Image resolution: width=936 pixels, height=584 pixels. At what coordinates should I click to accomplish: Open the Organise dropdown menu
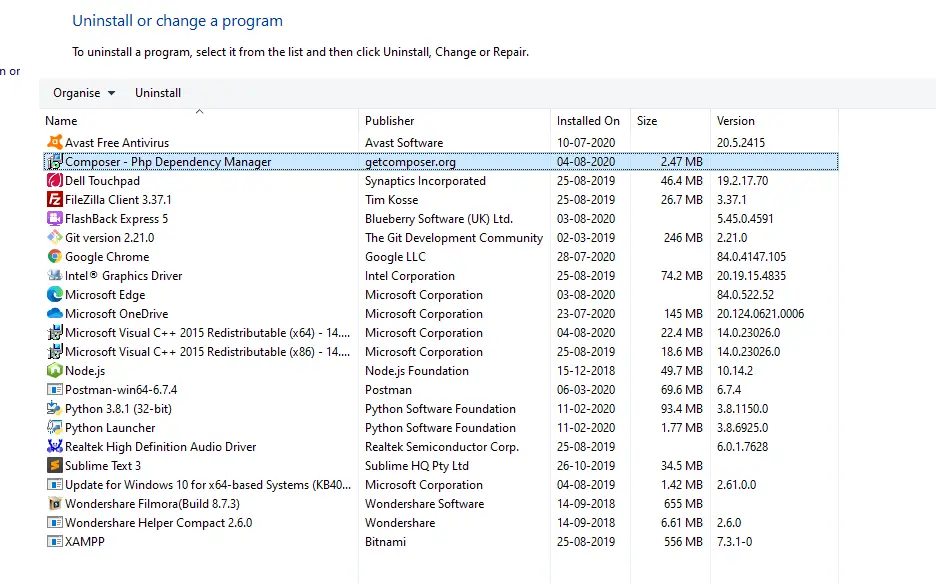coord(84,93)
